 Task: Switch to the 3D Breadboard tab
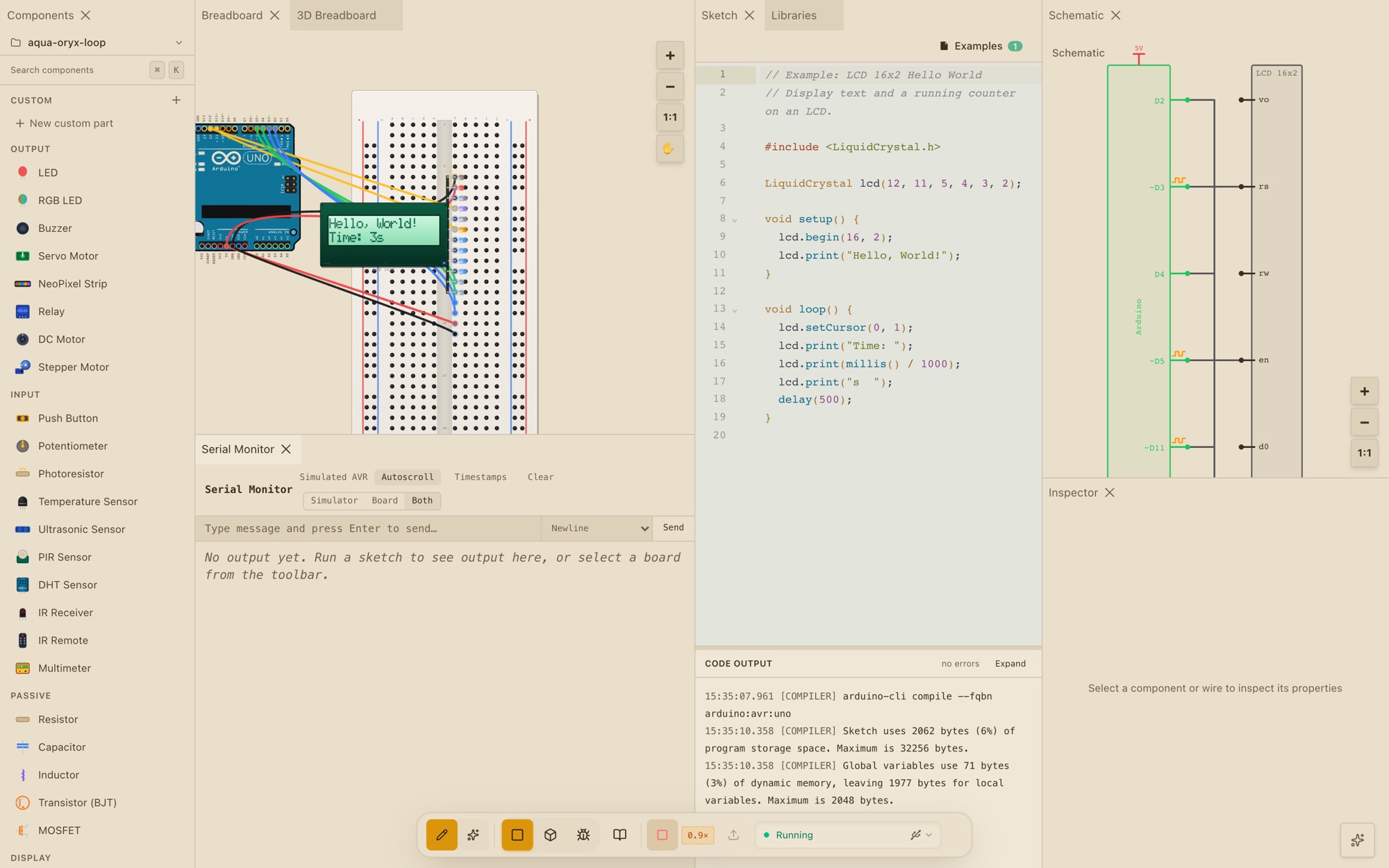337,15
